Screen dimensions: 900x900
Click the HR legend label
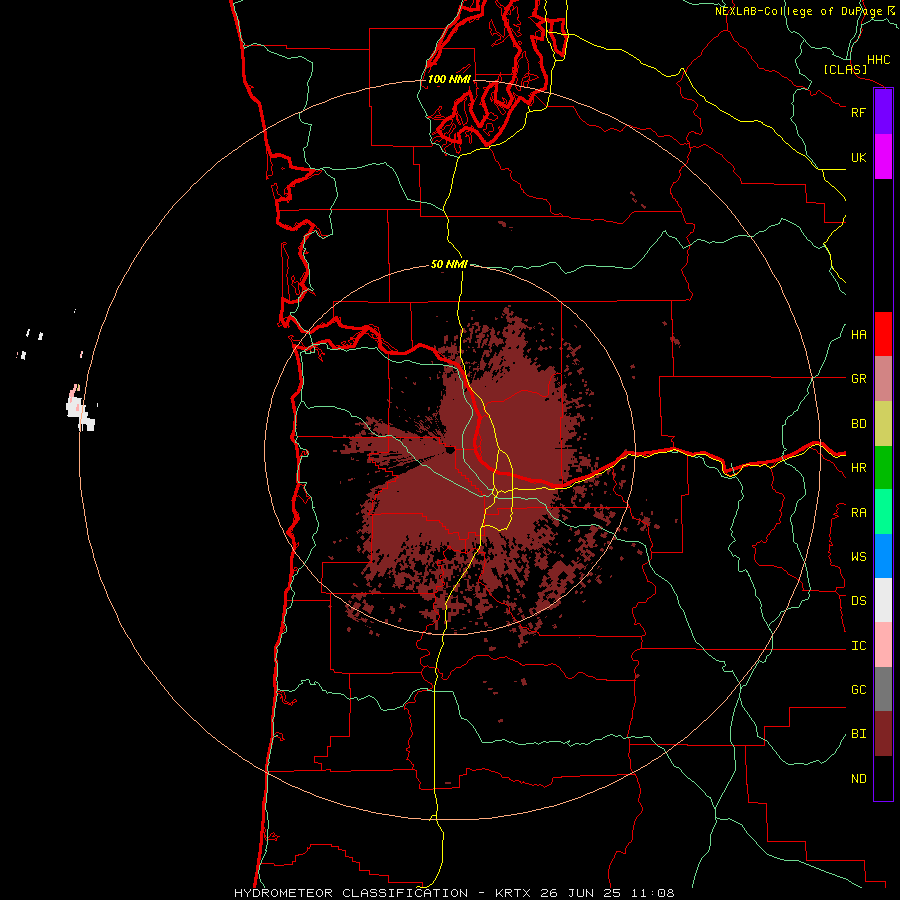pos(858,468)
